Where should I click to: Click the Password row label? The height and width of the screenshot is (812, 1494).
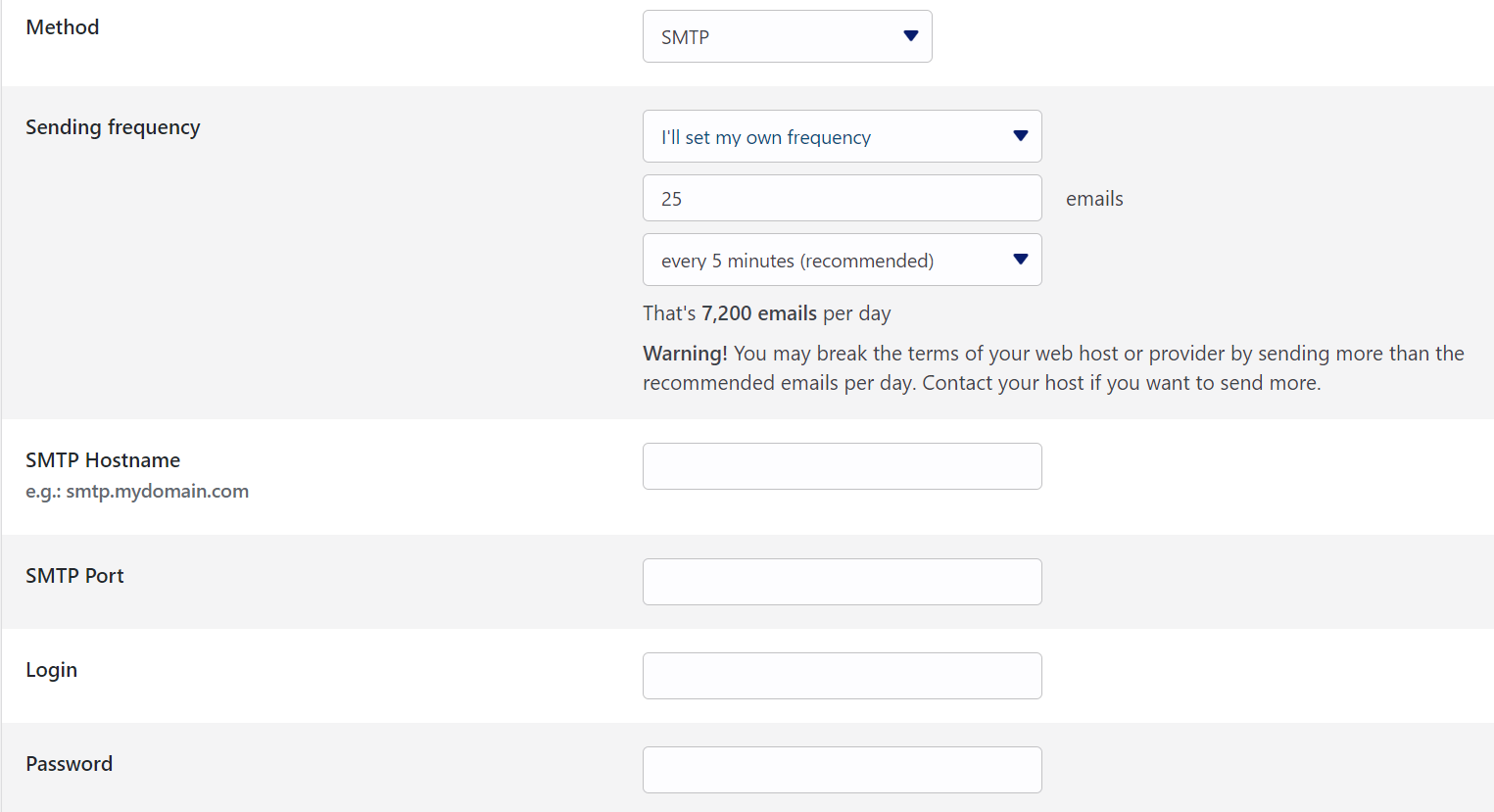click(x=69, y=763)
